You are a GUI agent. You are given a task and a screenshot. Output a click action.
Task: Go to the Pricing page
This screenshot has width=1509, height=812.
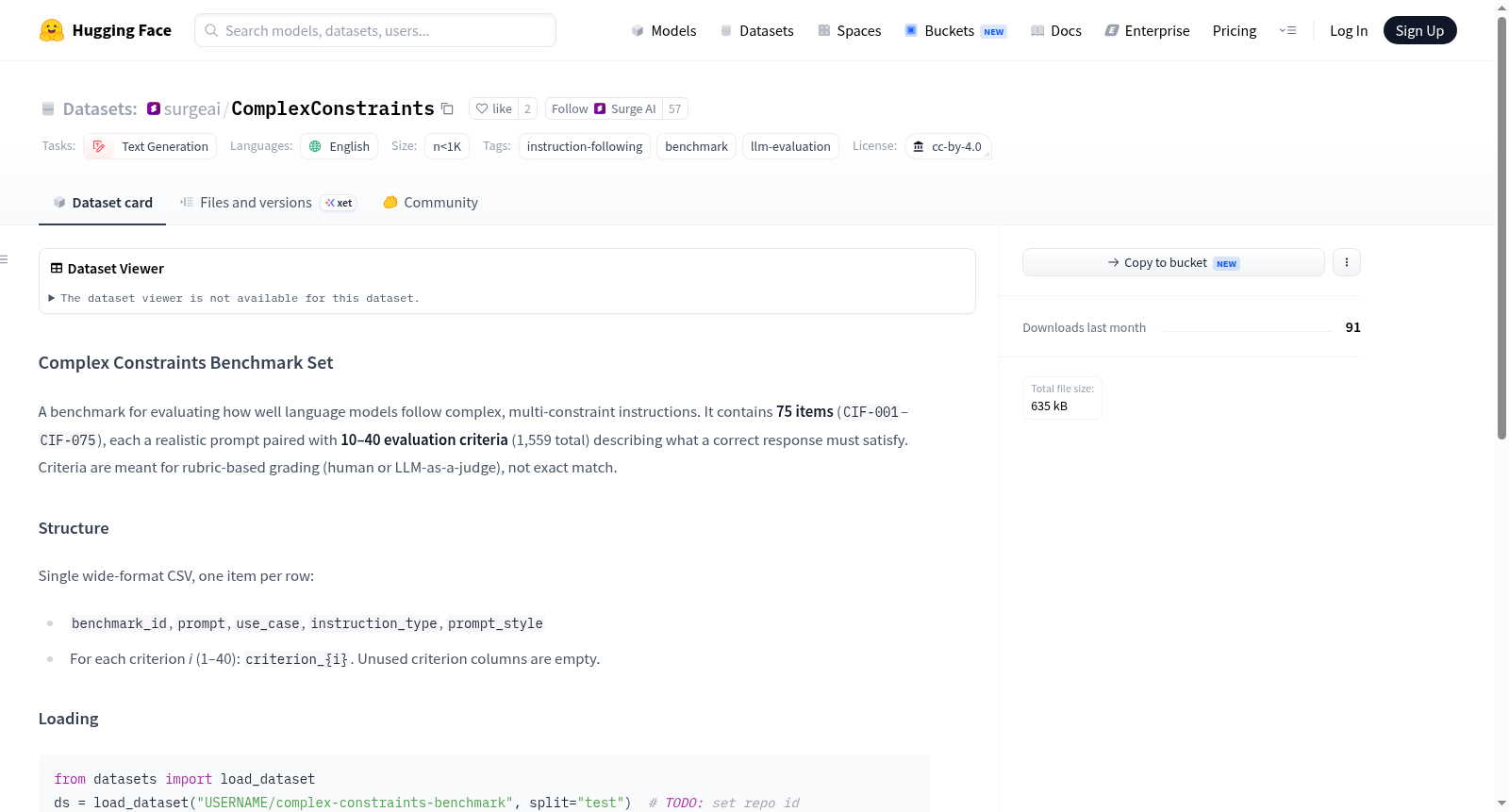1235,31
